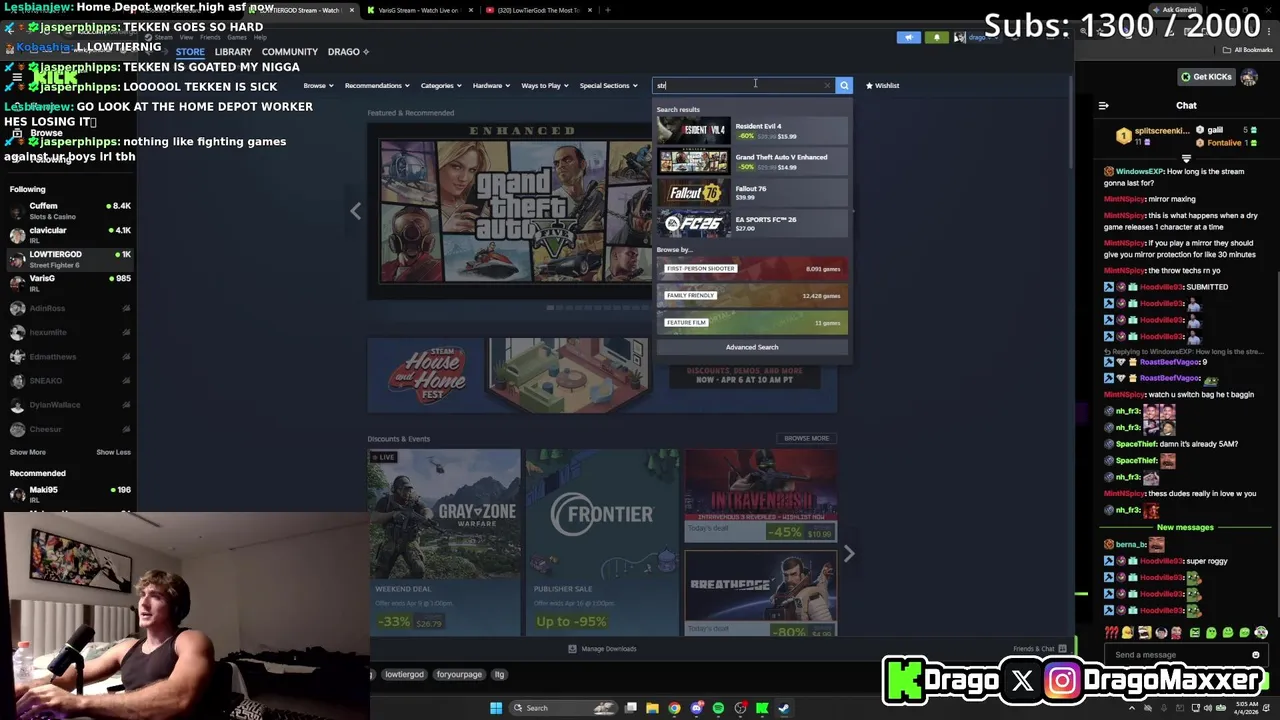The width and height of the screenshot is (1280, 720).
Task: Select EA SPORTS FC 26 search result
Action: (752, 224)
